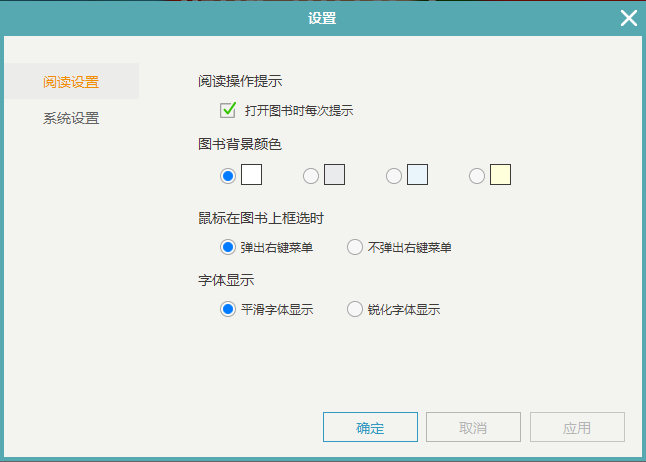Click the 设置 title bar text
This screenshot has width=646, height=462.
322,18
